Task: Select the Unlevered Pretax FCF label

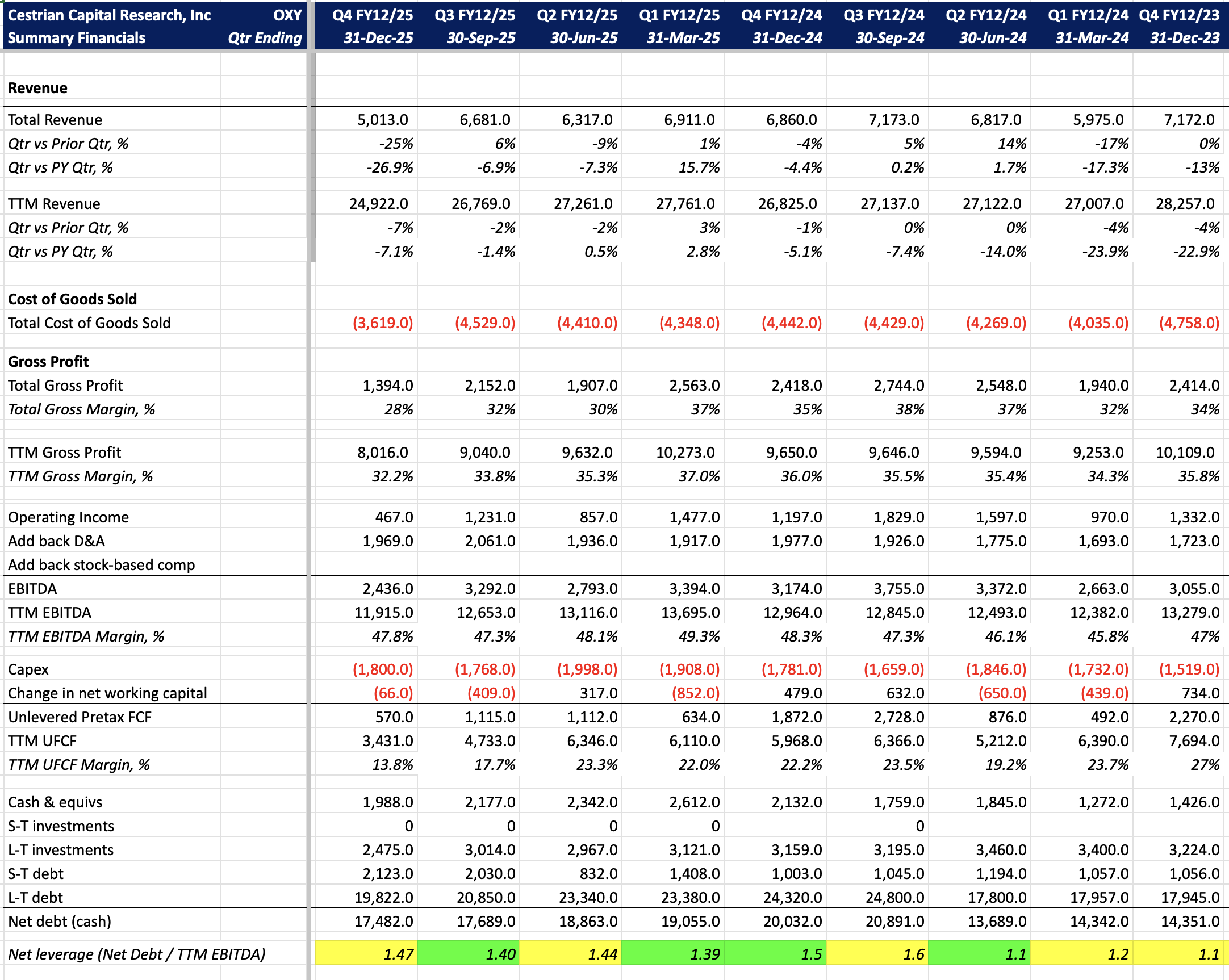Action: (80, 717)
